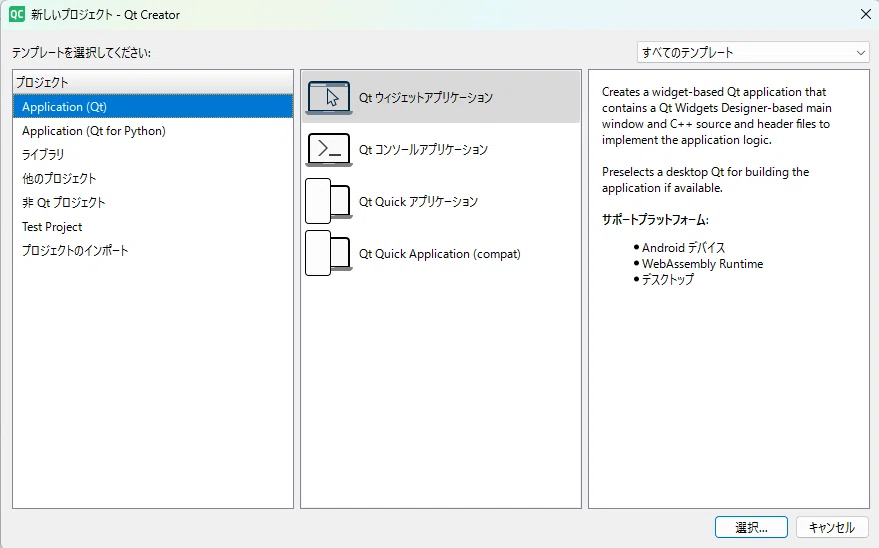
Task: Open the すべてのテンプレート dropdown
Action: click(x=753, y=53)
